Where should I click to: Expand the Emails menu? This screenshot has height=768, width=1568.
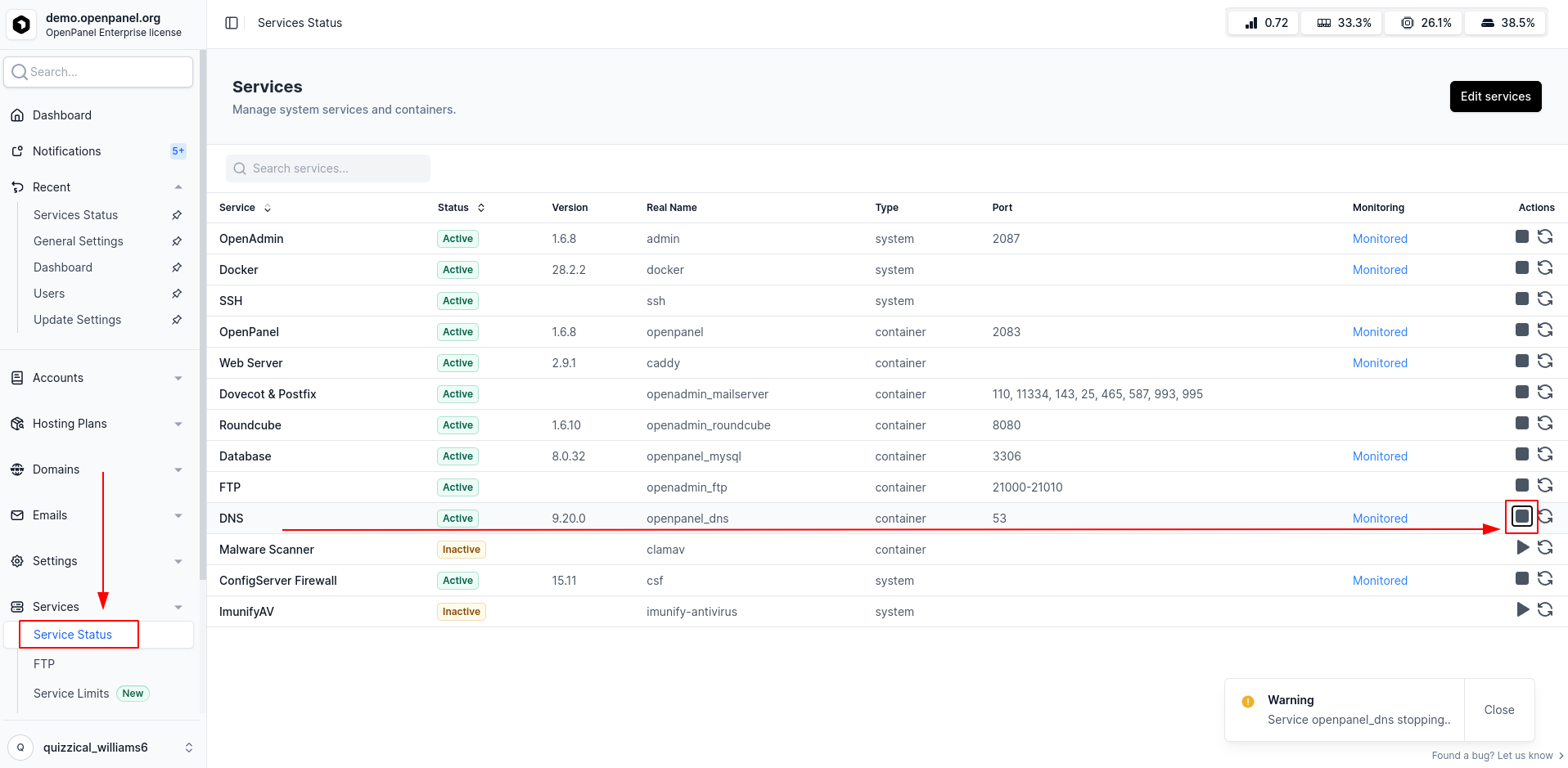point(178,515)
